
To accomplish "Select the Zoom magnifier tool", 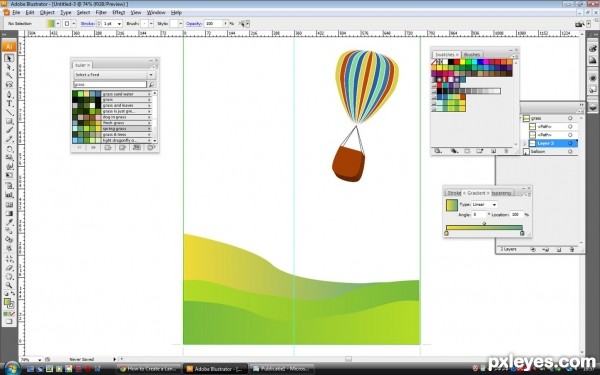I will tap(9, 285).
